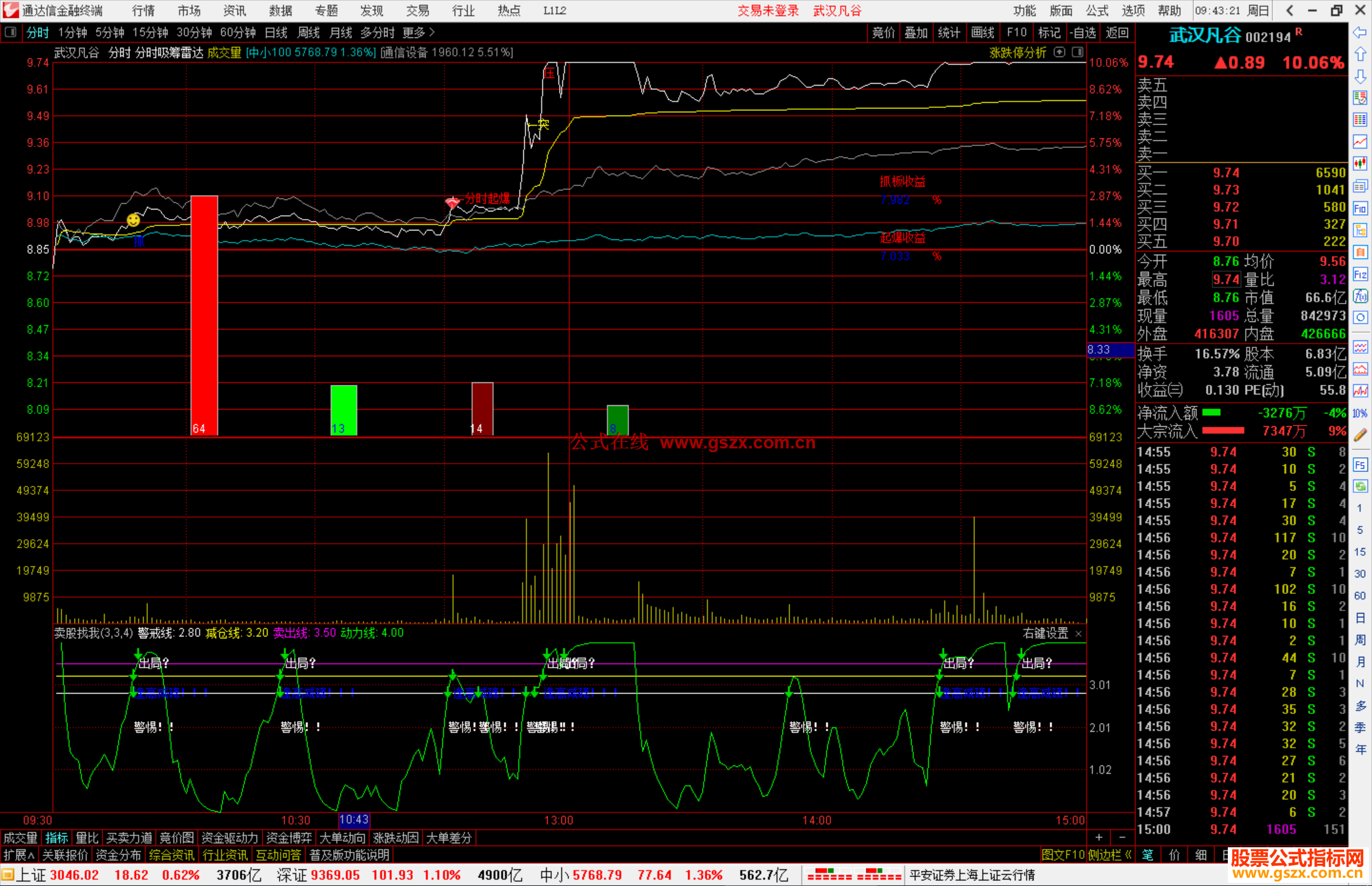Open the 行情 menu
Image resolution: width=1372 pixels, height=886 pixels.
coord(143,11)
